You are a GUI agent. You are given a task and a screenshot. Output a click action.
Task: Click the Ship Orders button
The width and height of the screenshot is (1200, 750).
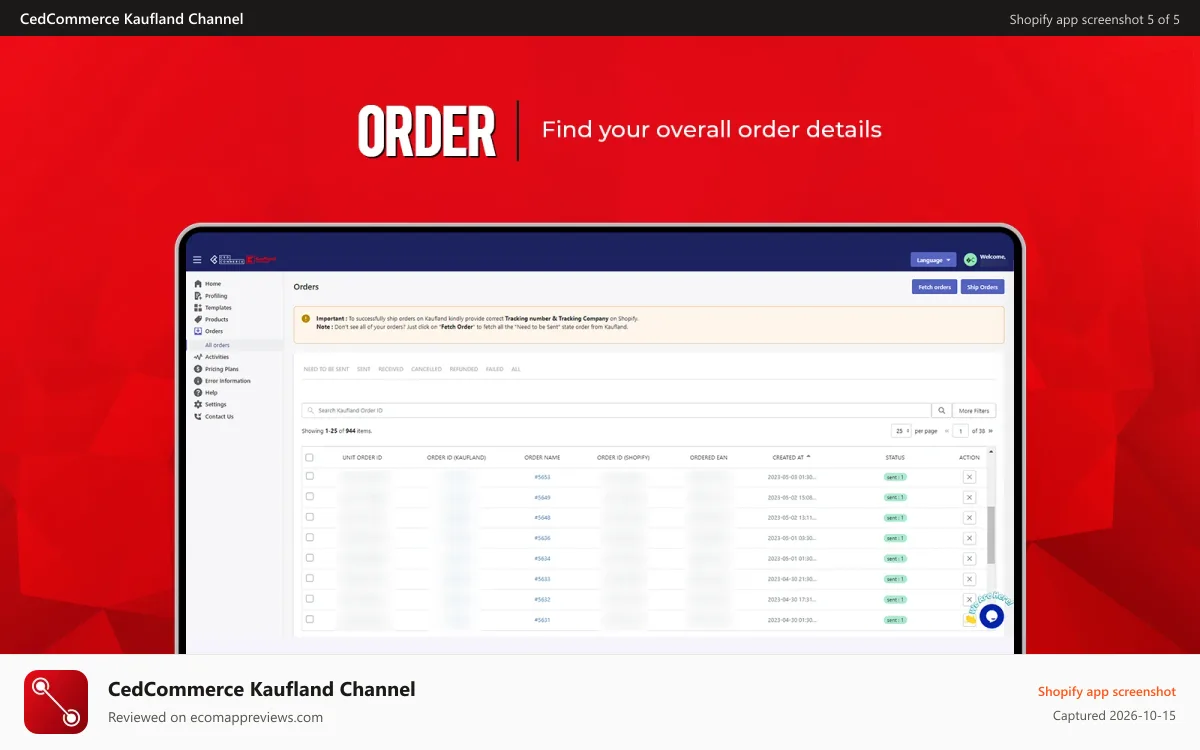[x=982, y=287]
